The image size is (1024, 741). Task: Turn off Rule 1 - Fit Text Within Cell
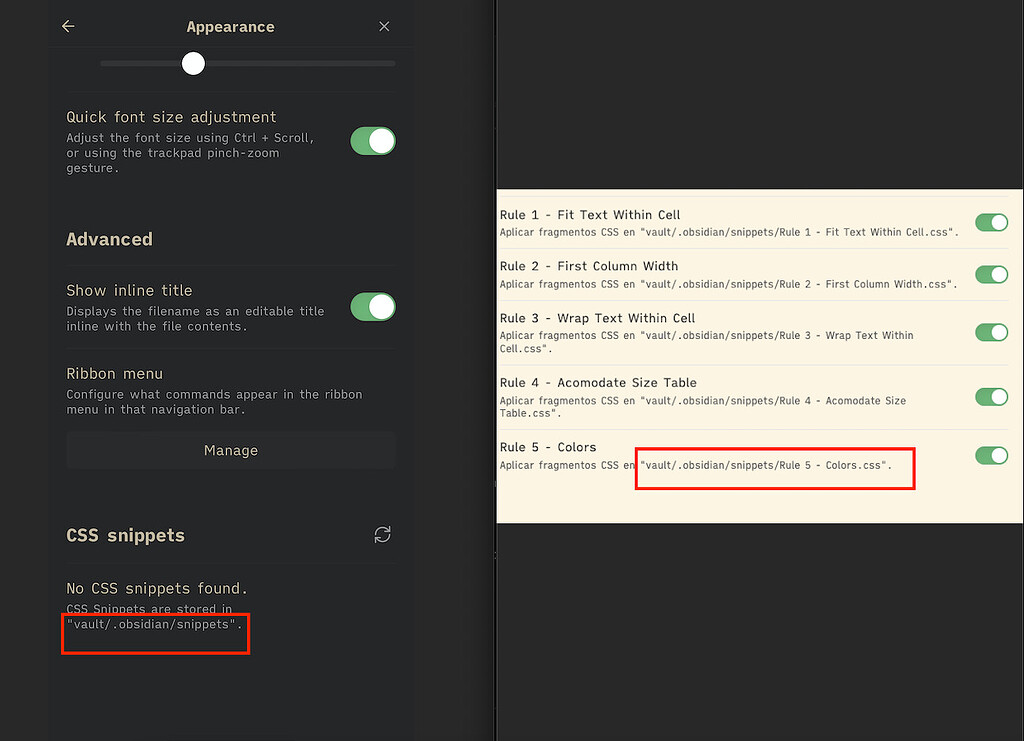pyautogui.click(x=991, y=222)
